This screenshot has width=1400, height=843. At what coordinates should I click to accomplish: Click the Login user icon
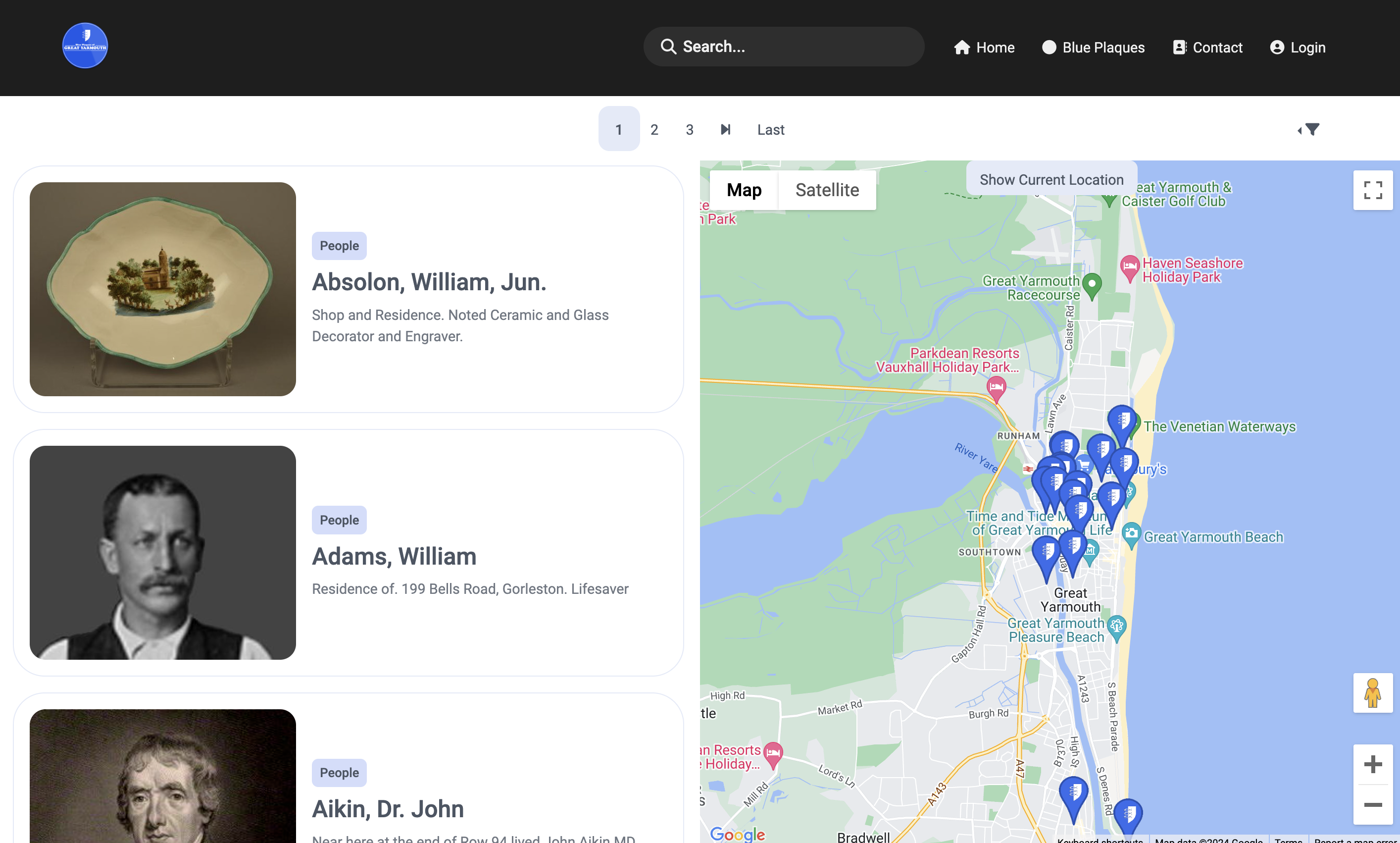[1277, 47]
